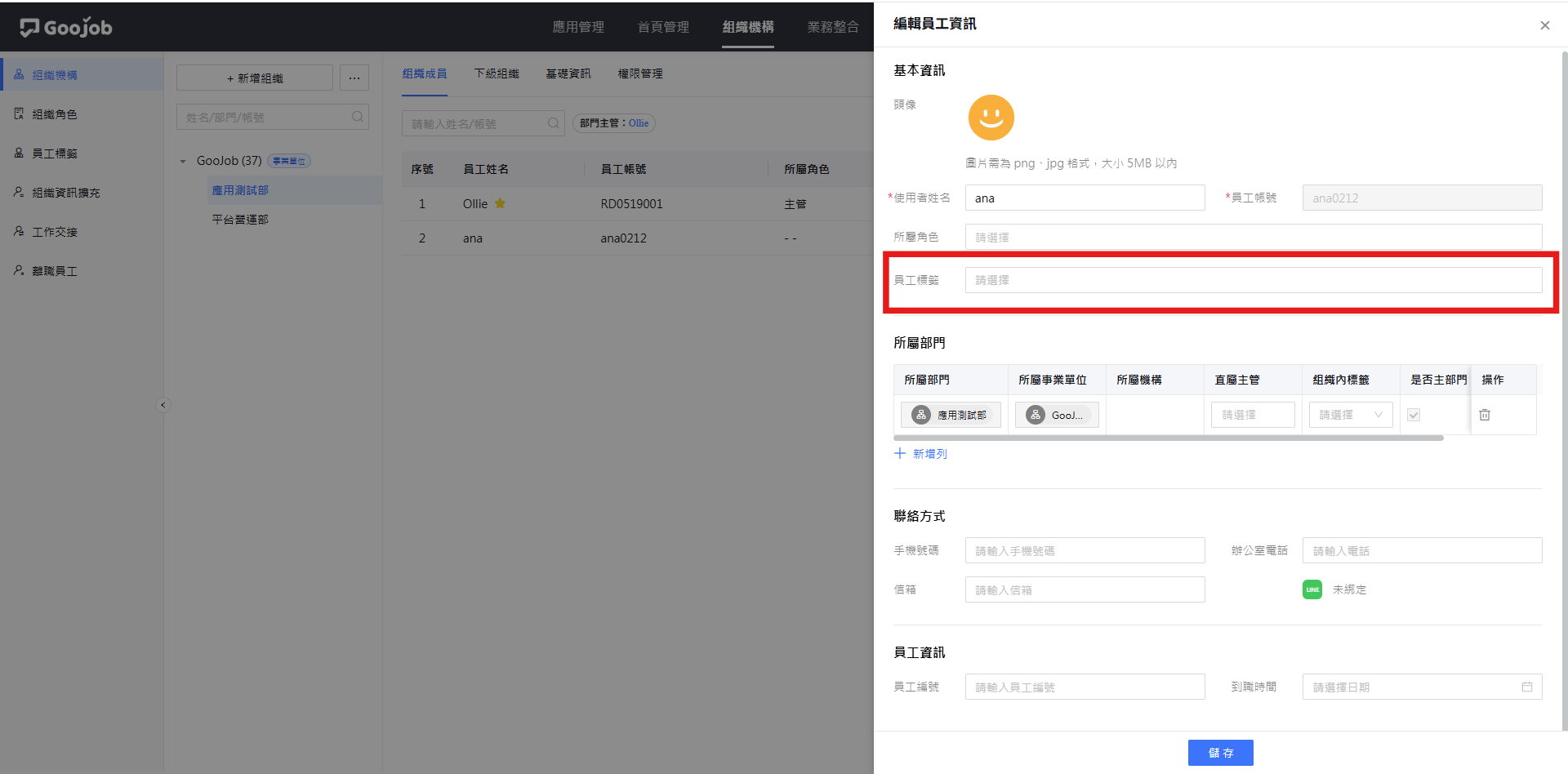Click the 請輸入姓名/帳號 search box
Viewport: 1568px width, 774px height.
tap(483, 123)
